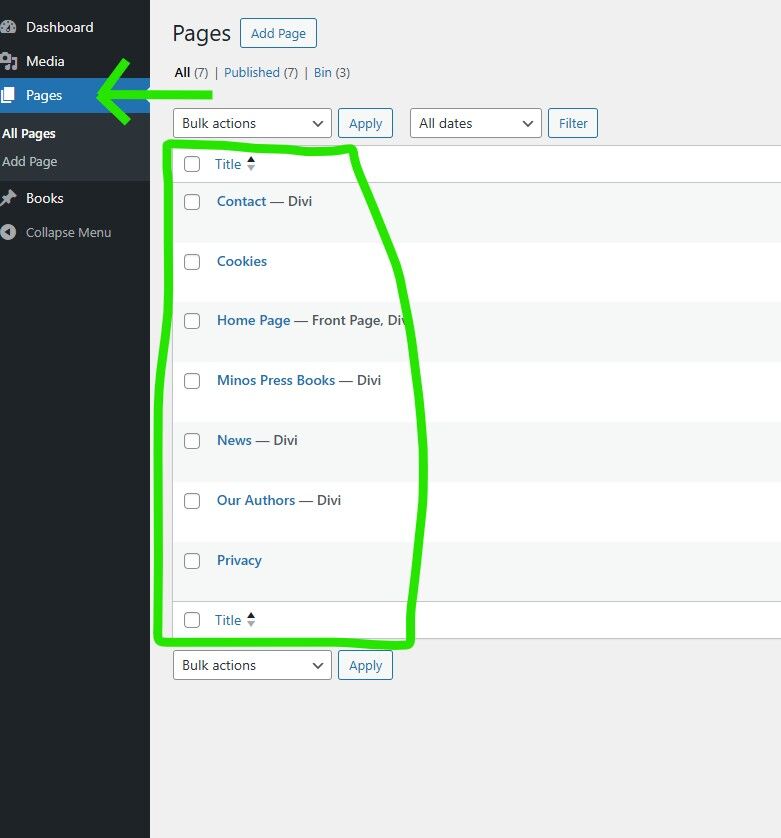Click the bottom Apply button
Viewport: 781px width, 838px height.
click(x=366, y=665)
